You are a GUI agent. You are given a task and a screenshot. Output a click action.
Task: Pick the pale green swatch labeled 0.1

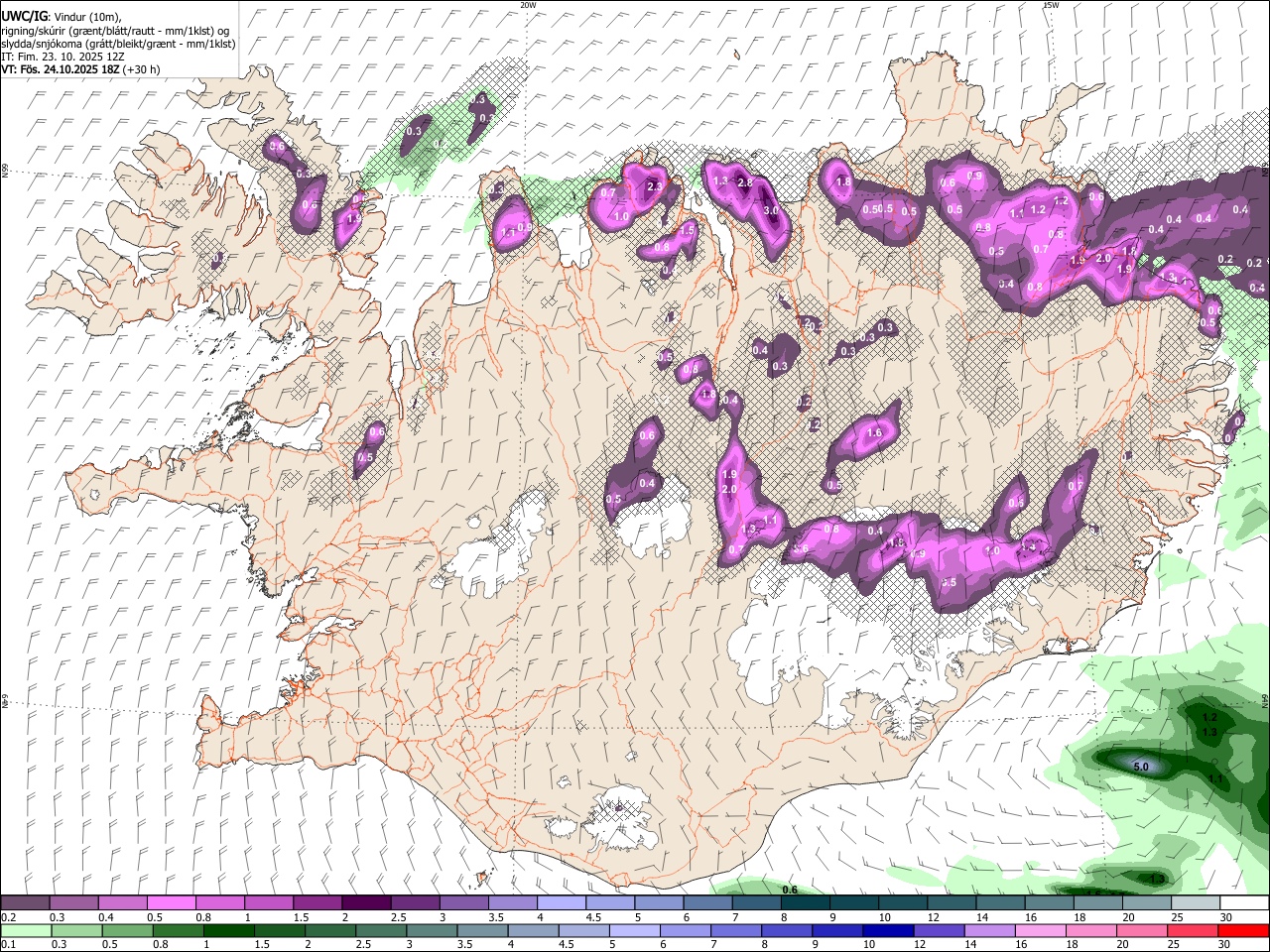click(x=26, y=930)
